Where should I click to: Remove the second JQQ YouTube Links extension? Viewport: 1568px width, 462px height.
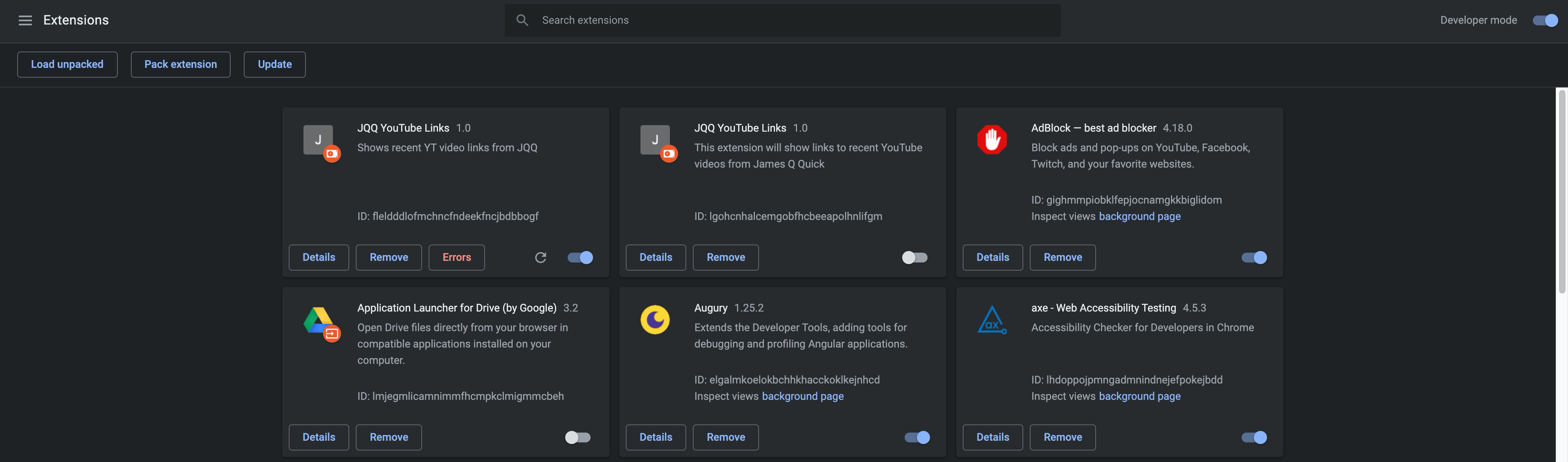click(x=726, y=258)
